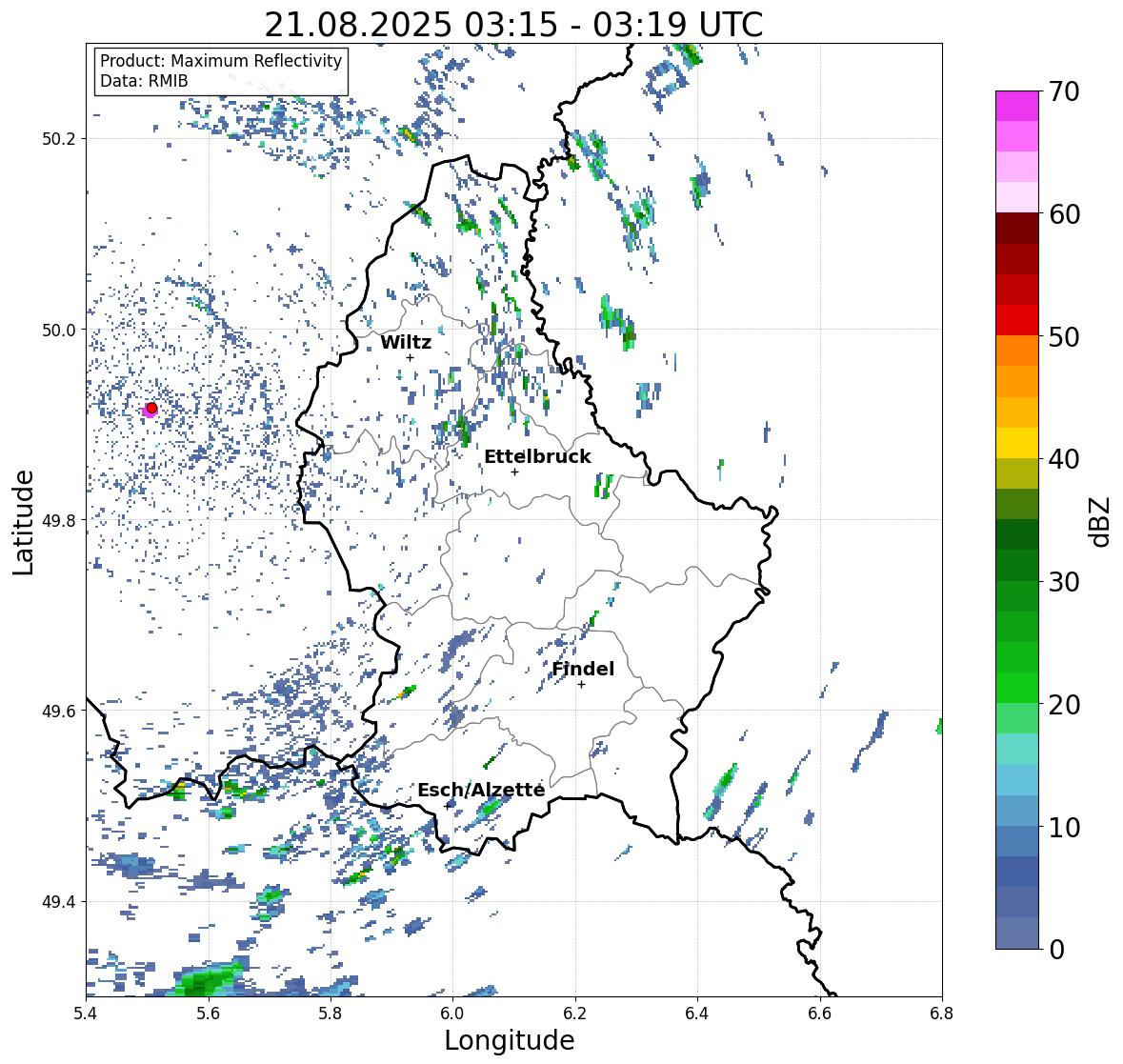Click the 50.0 latitude tick label
1123x1064 pixels.
(61, 331)
